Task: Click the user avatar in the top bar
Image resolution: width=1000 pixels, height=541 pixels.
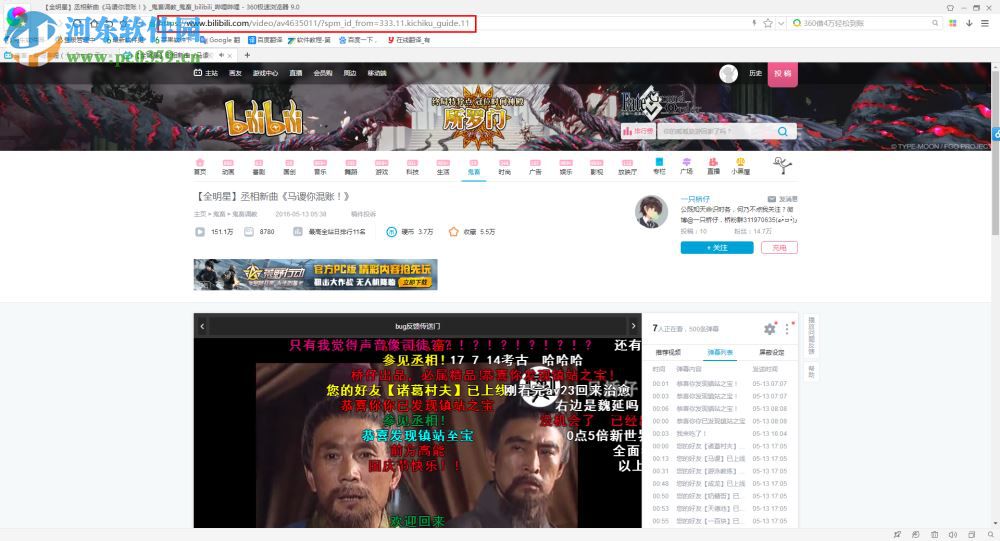Action: [728, 74]
